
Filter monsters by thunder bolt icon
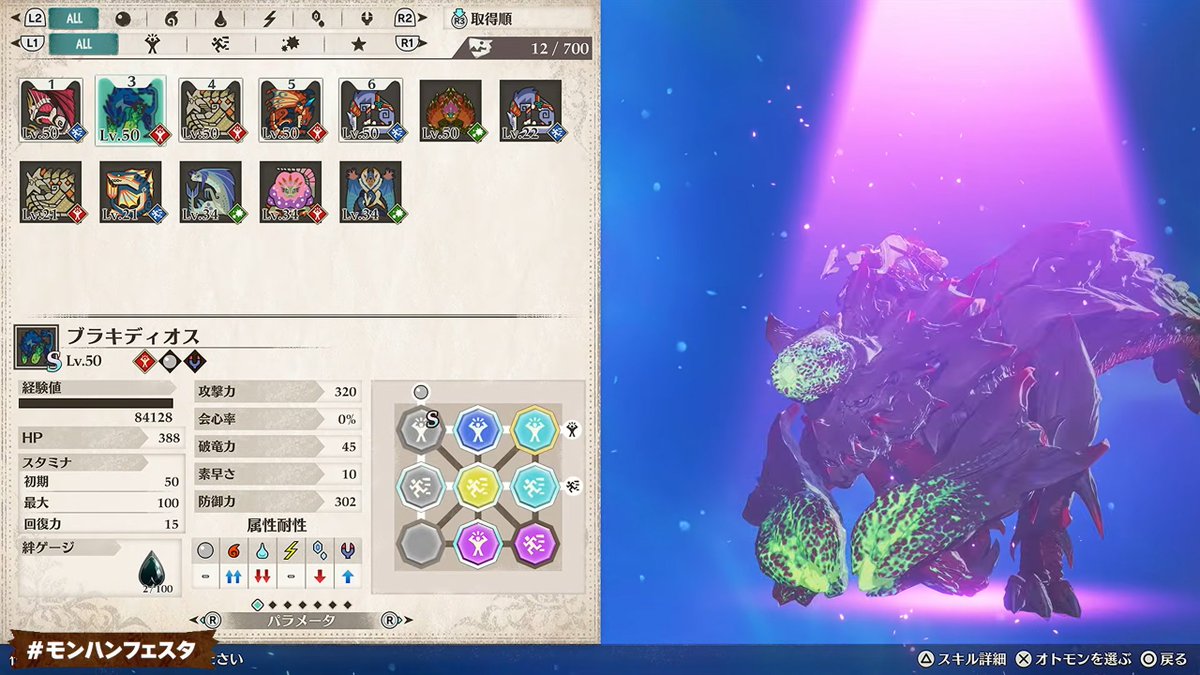269,19
